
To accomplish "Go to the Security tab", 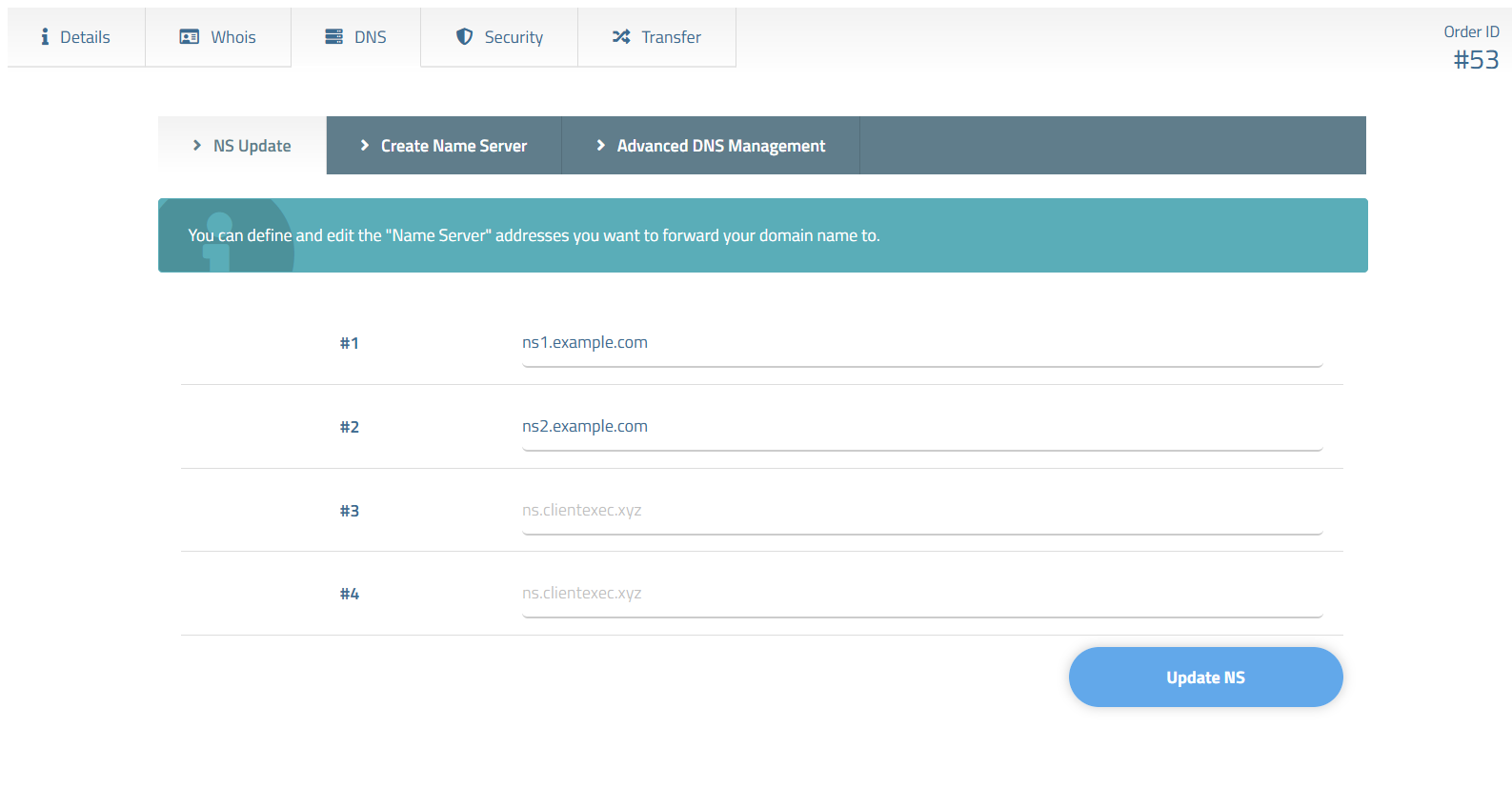I will pyautogui.click(x=499, y=37).
